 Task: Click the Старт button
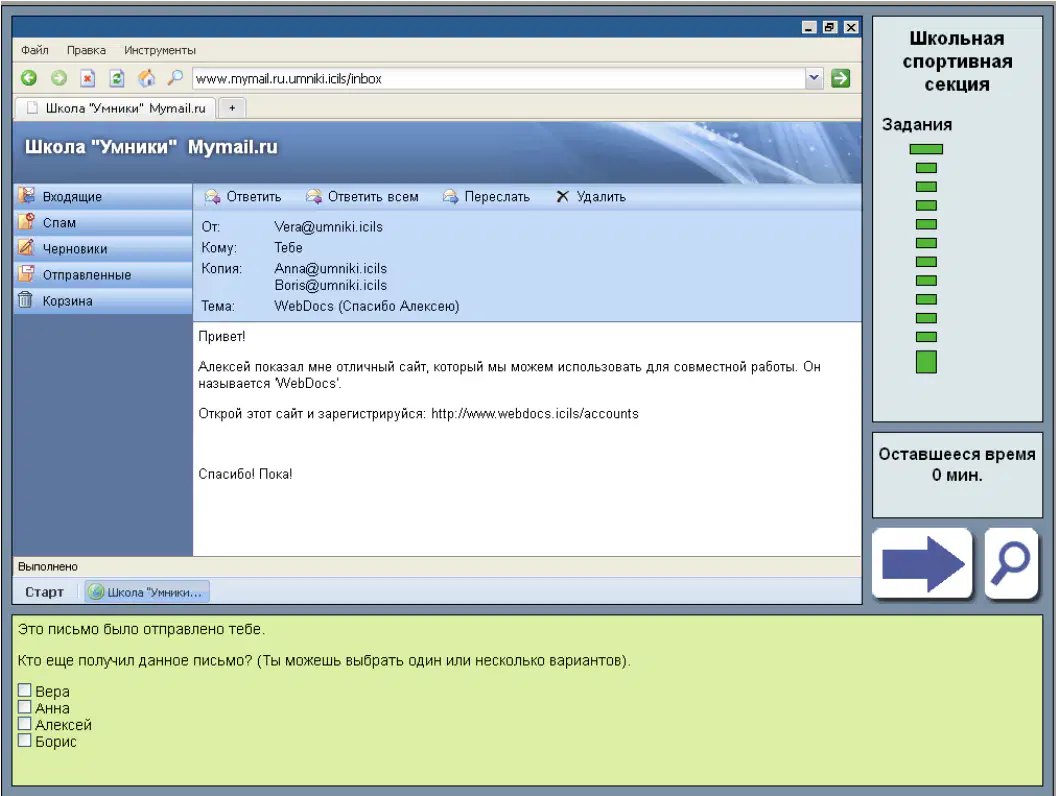(x=44, y=592)
